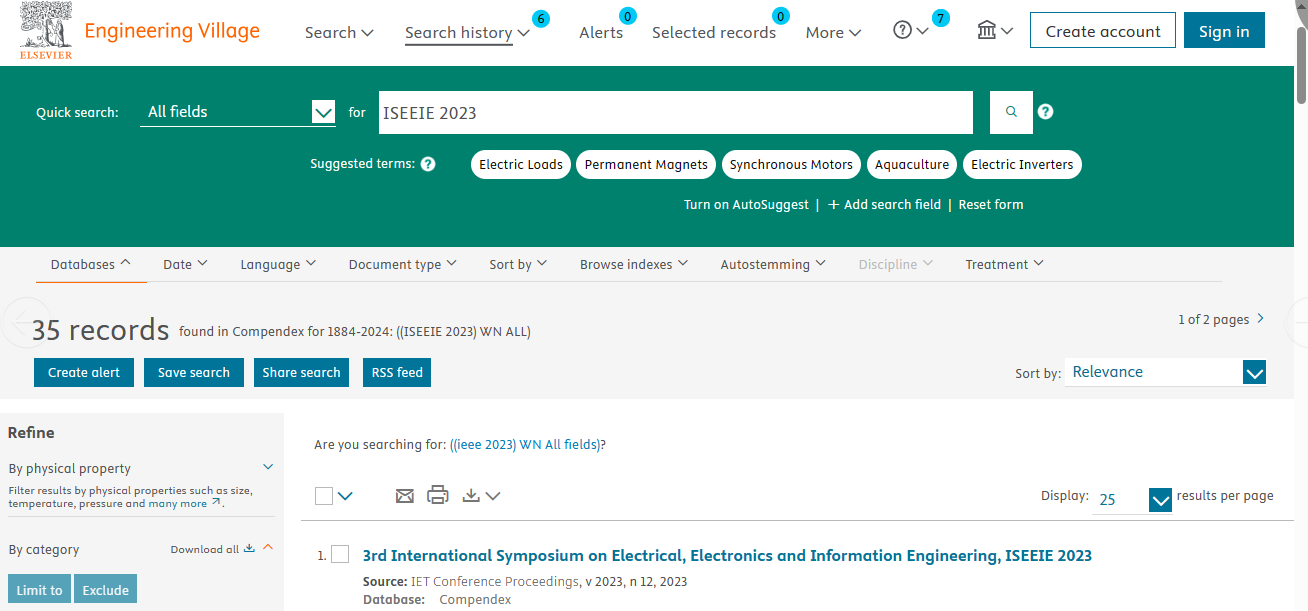Go to Alerts

click(601, 32)
